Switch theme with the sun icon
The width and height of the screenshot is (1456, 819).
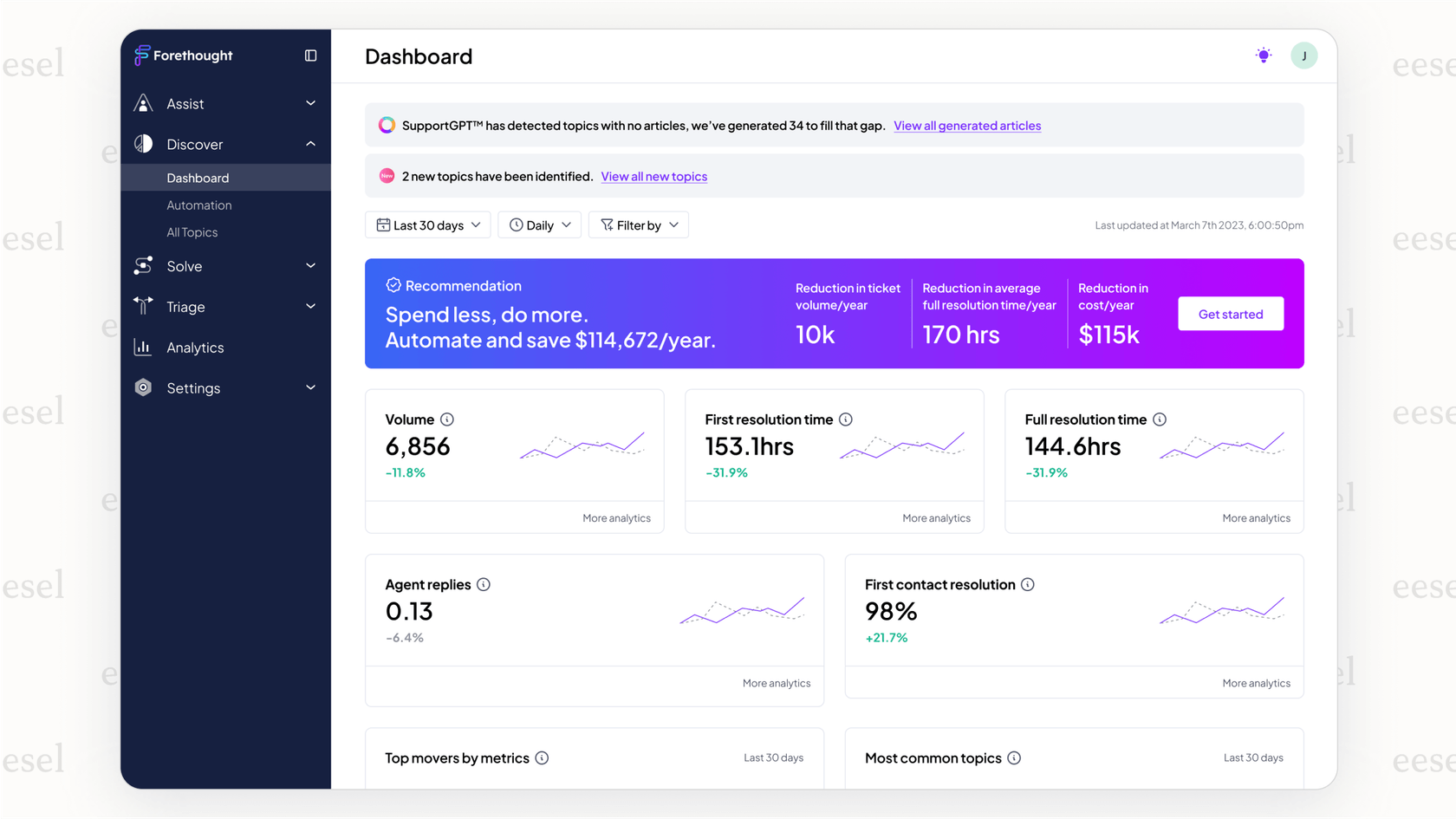point(1264,55)
